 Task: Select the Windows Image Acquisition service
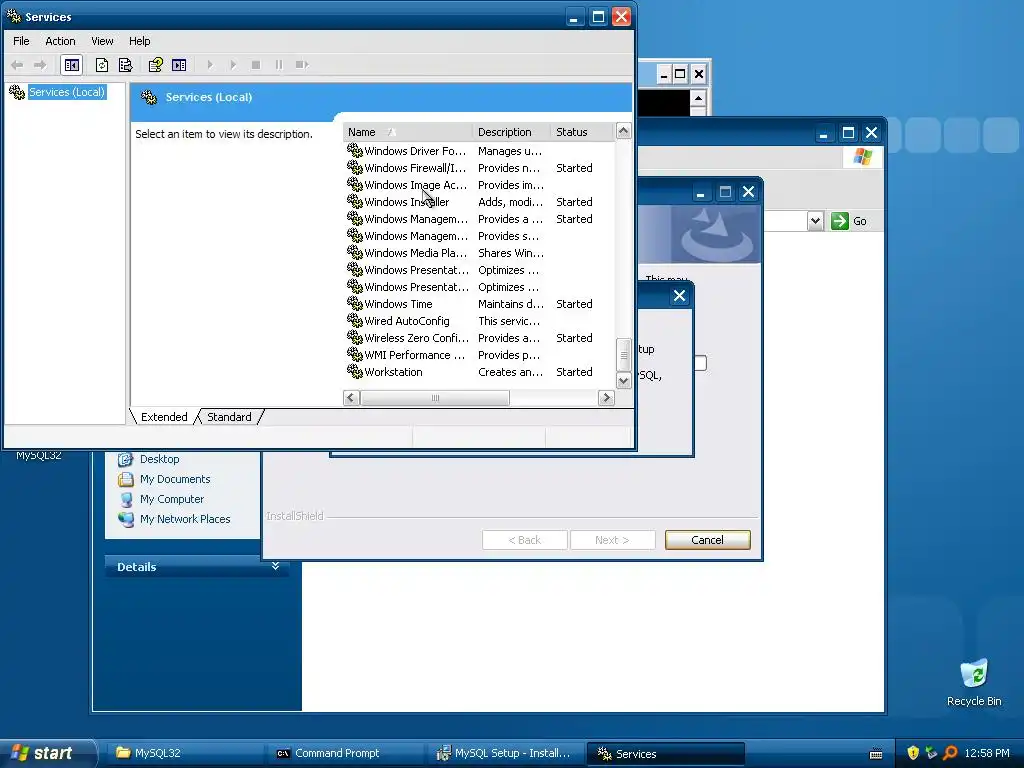tap(479, 185)
